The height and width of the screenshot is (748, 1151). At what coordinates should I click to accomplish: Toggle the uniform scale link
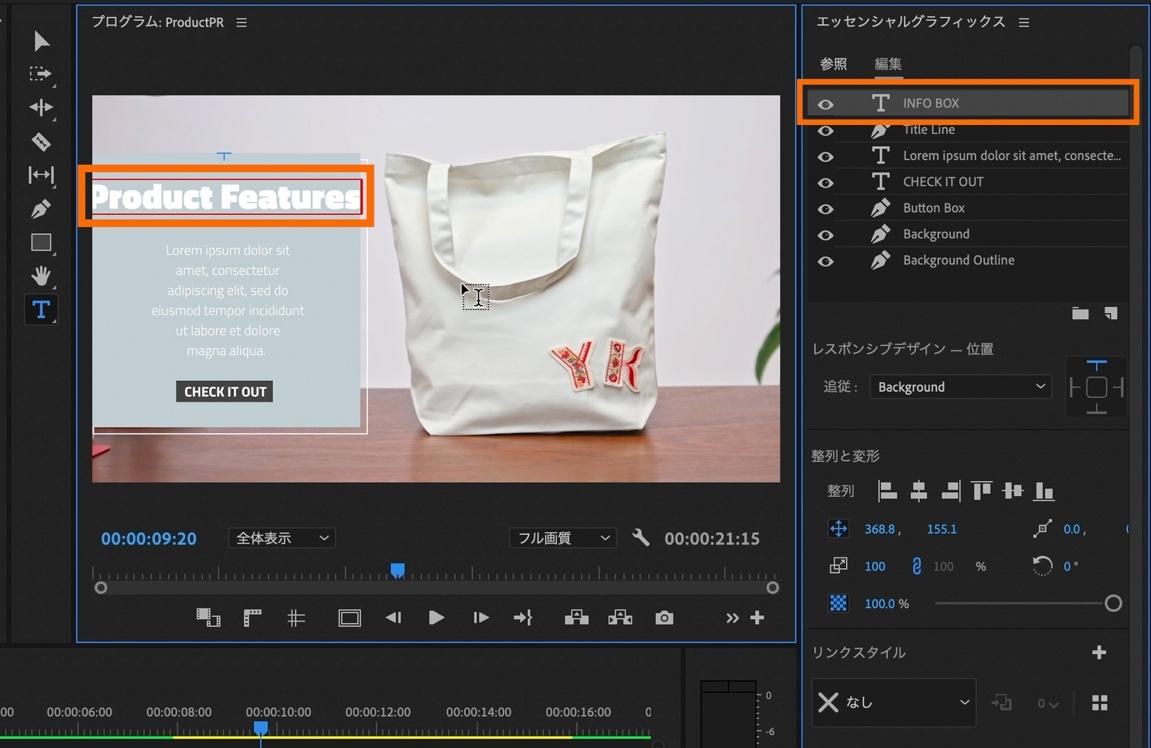pyautogui.click(x=916, y=566)
